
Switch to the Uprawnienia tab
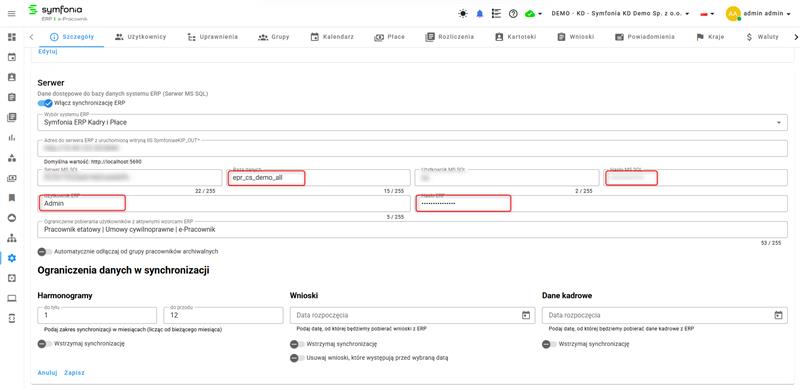pos(212,37)
